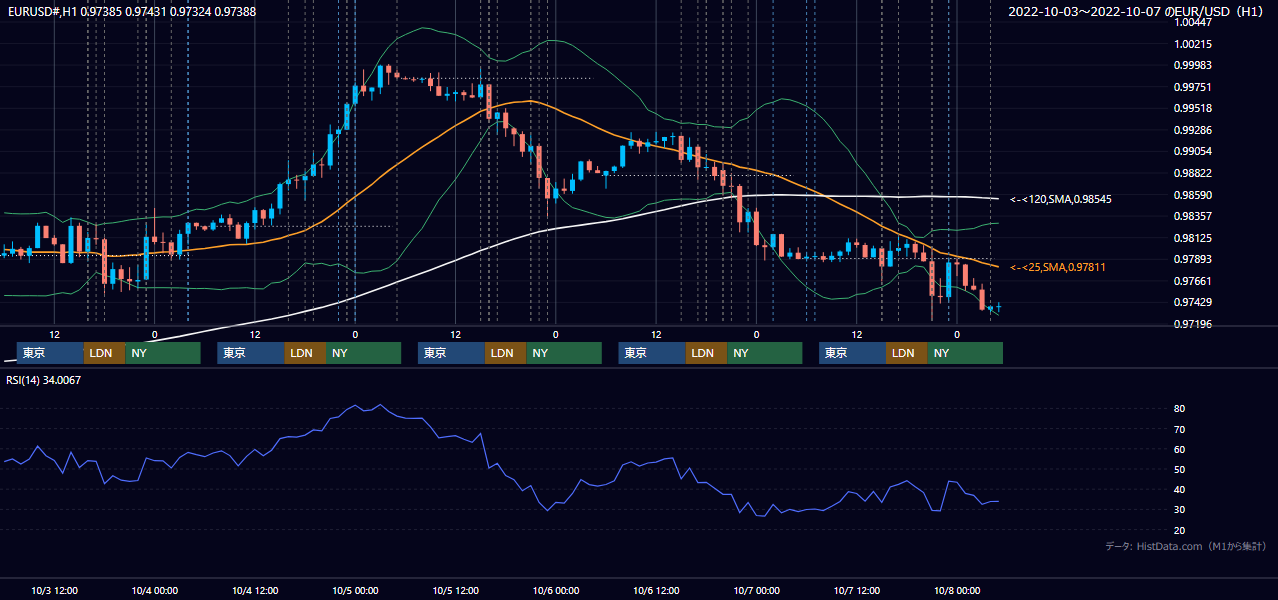Select the 2022-10-03〜2022-10-07 EUR/USD (H1) heading
Screen dimensions: 1278x600
[1136, 12]
